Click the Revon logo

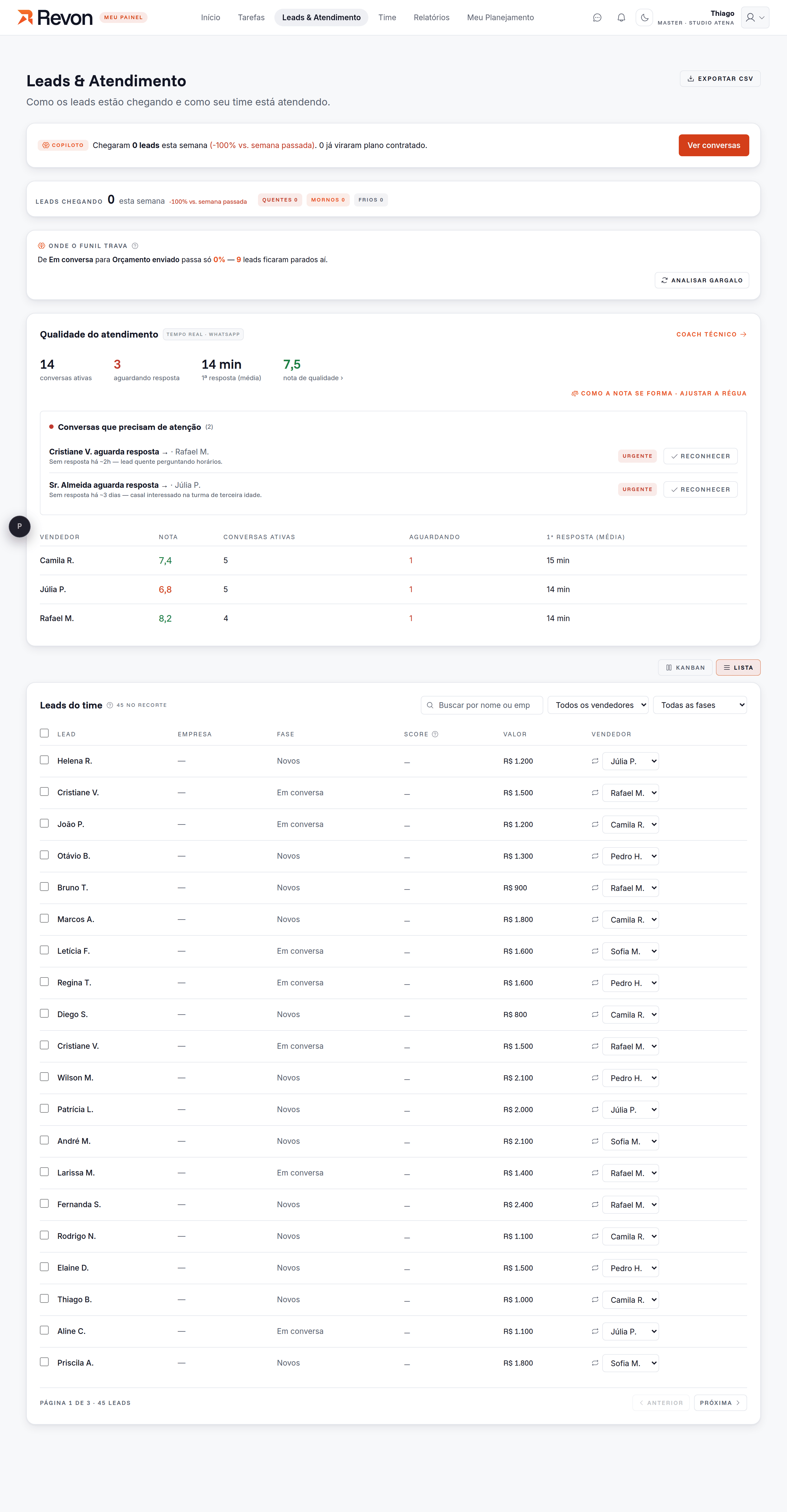click(55, 17)
